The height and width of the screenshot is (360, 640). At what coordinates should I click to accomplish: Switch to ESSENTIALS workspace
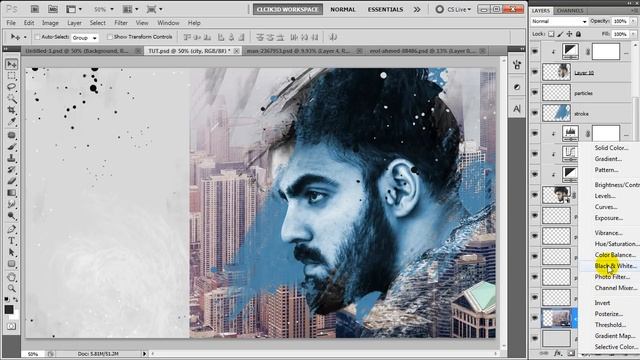(385, 9)
